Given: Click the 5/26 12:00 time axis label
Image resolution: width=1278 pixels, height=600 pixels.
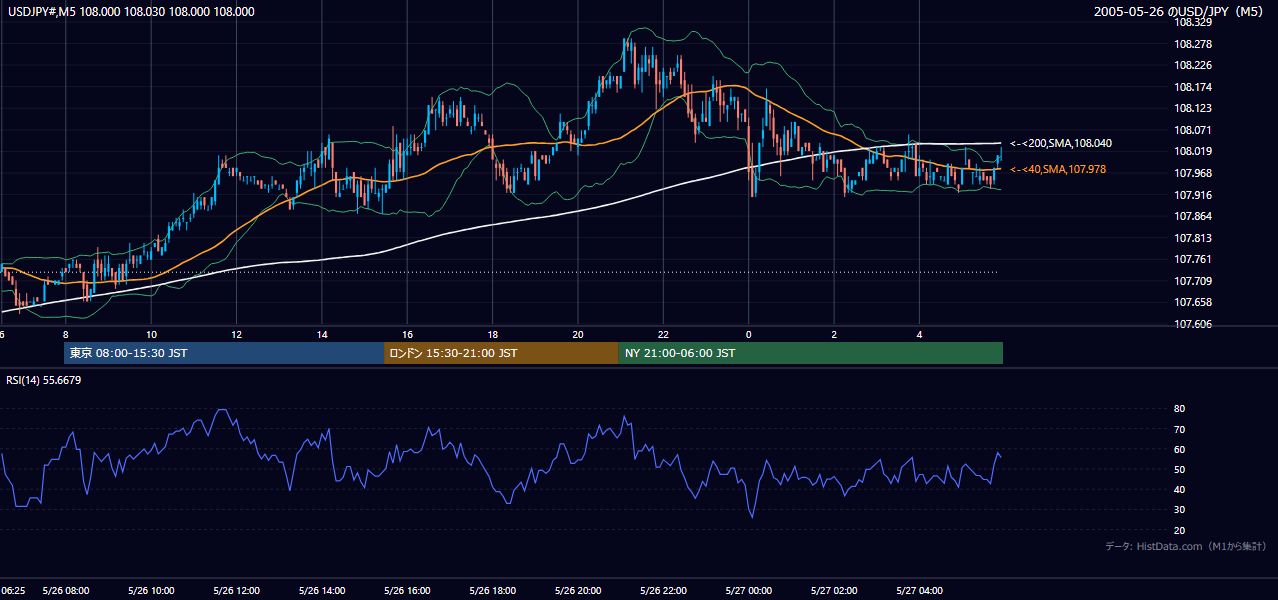Looking at the screenshot, I should (237, 591).
